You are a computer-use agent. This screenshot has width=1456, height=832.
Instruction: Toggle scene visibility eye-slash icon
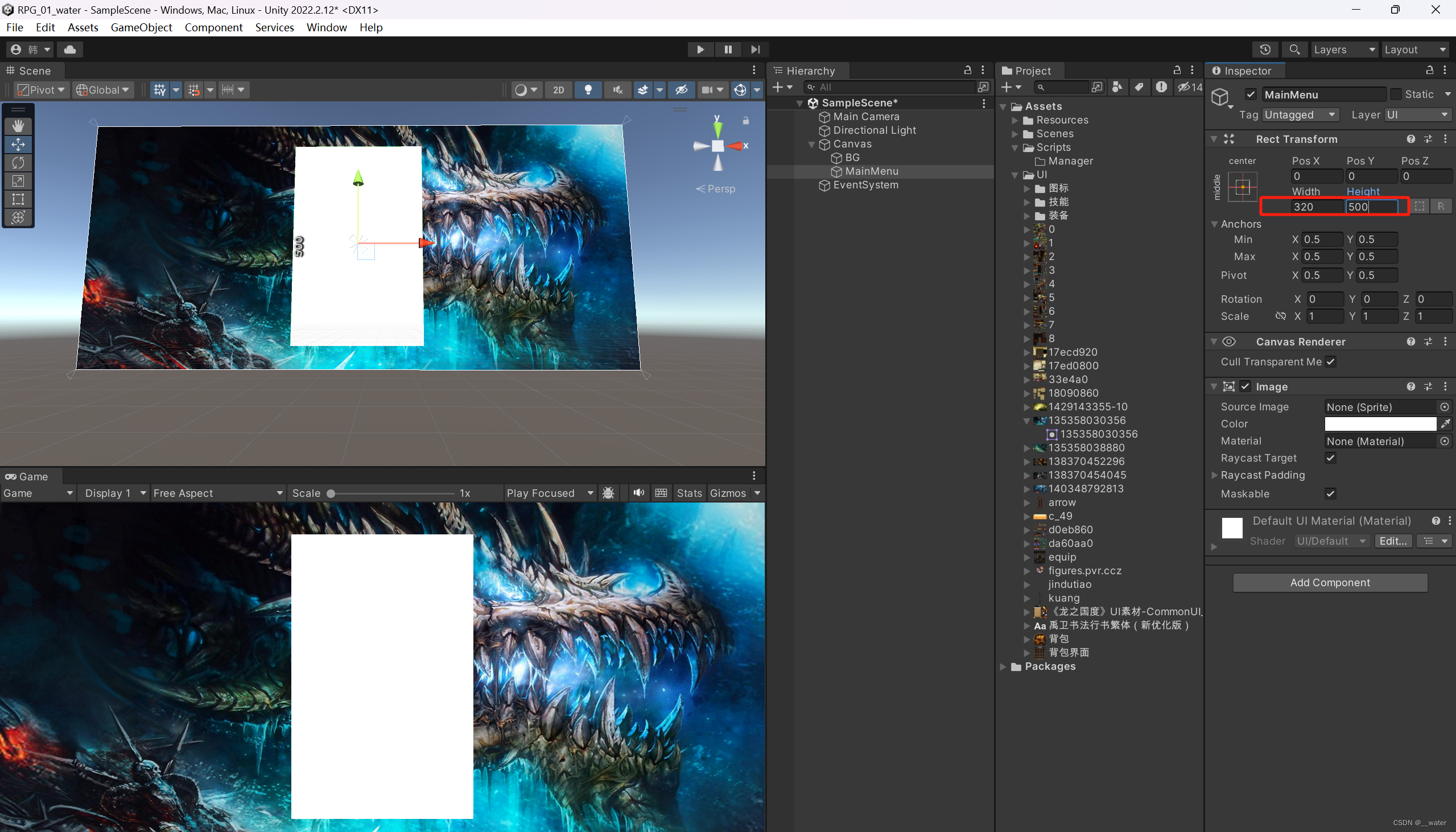(682, 90)
